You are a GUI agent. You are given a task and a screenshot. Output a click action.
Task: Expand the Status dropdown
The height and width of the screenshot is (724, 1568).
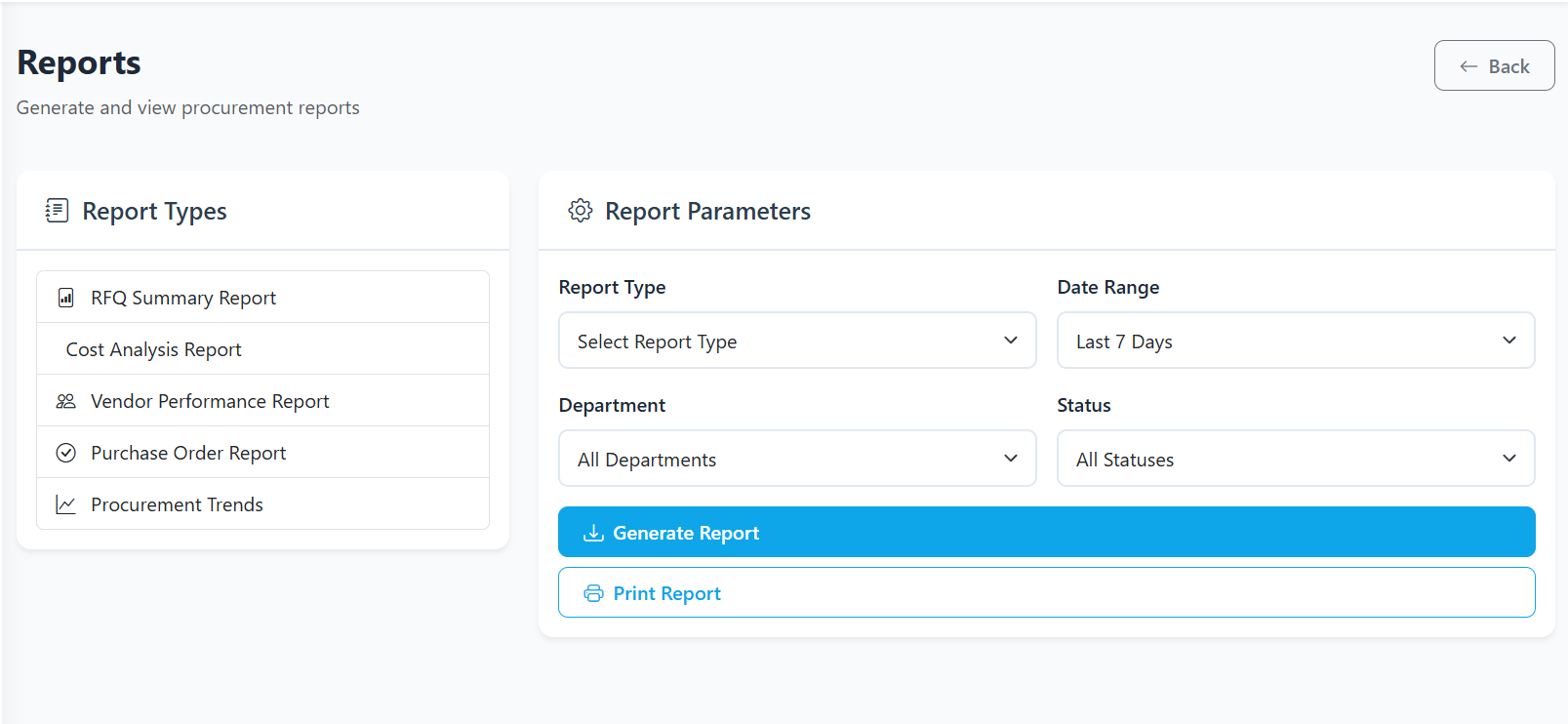(x=1295, y=459)
